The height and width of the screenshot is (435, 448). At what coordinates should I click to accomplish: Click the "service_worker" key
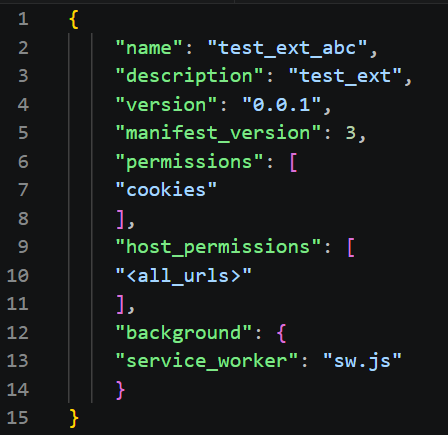pyautogui.click(x=207, y=361)
